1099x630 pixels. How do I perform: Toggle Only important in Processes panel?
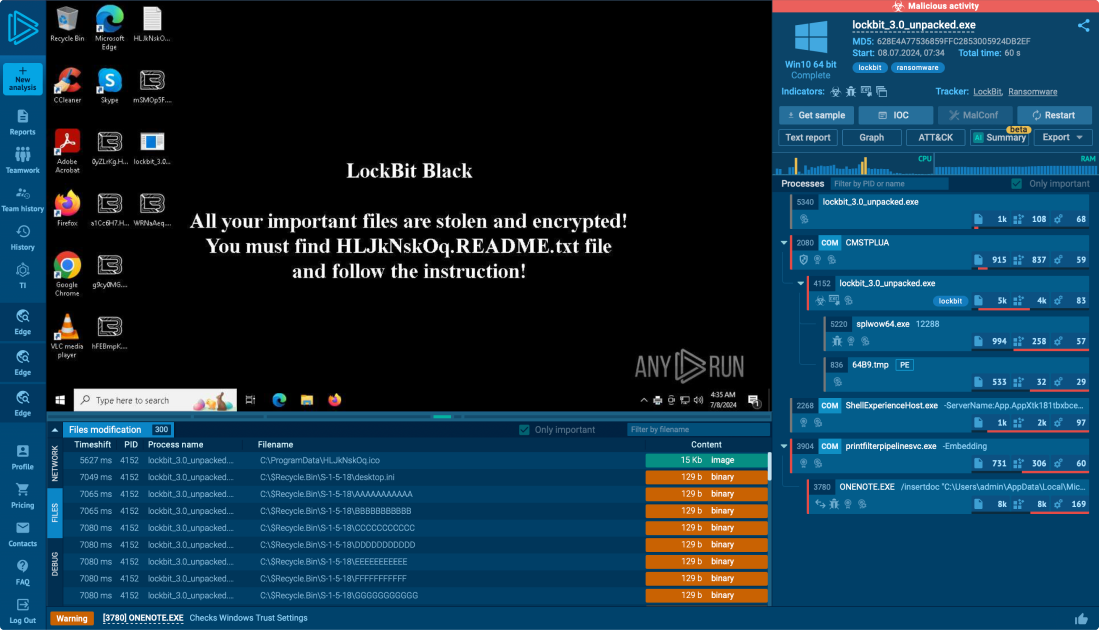click(1016, 184)
